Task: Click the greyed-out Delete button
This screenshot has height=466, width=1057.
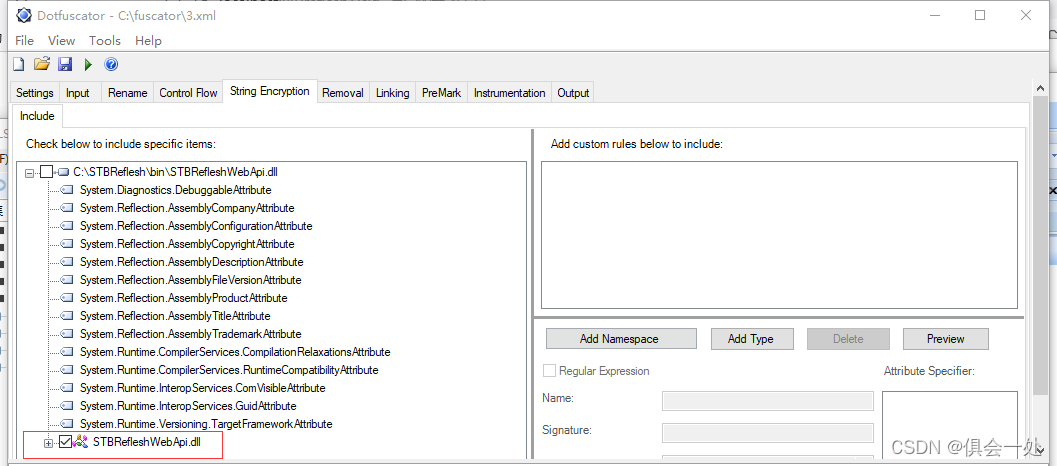Action: pyautogui.click(x=848, y=339)
